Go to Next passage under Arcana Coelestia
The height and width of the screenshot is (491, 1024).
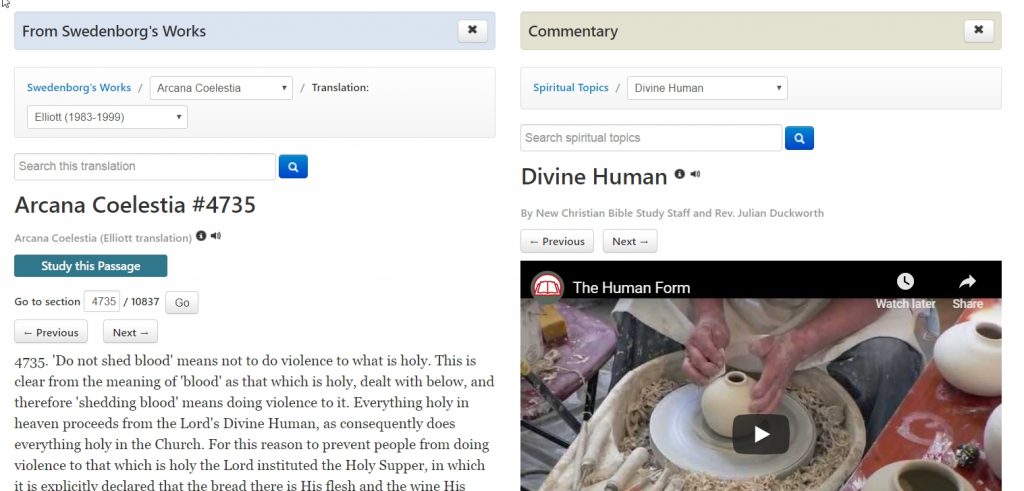point(130,332)
